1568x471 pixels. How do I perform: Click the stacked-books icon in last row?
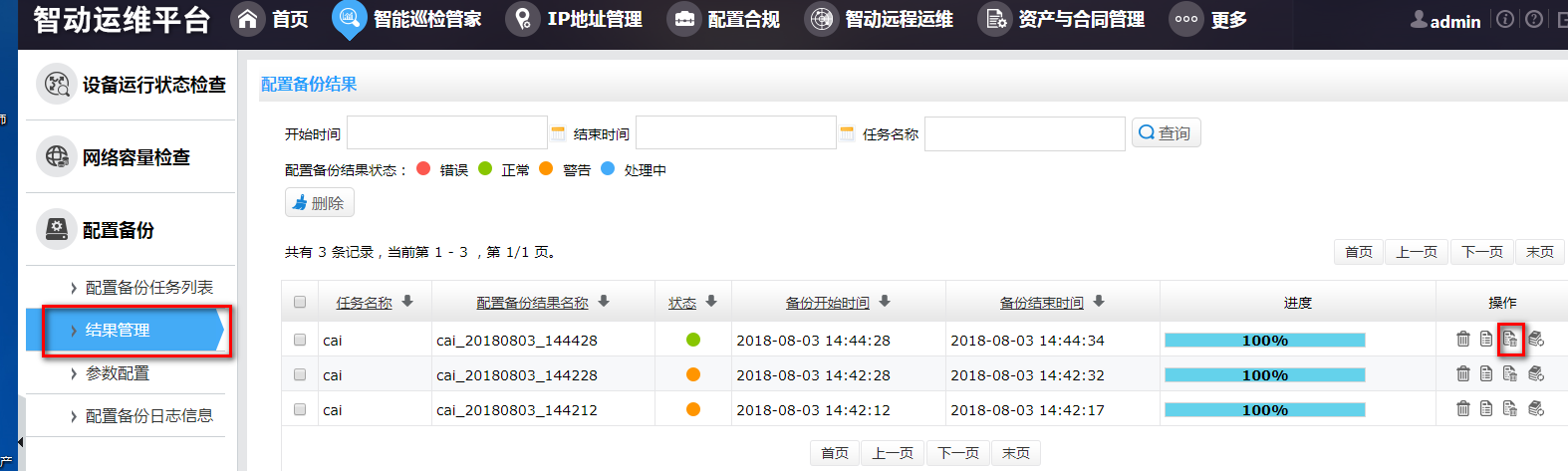click(x=1536, y=408)
